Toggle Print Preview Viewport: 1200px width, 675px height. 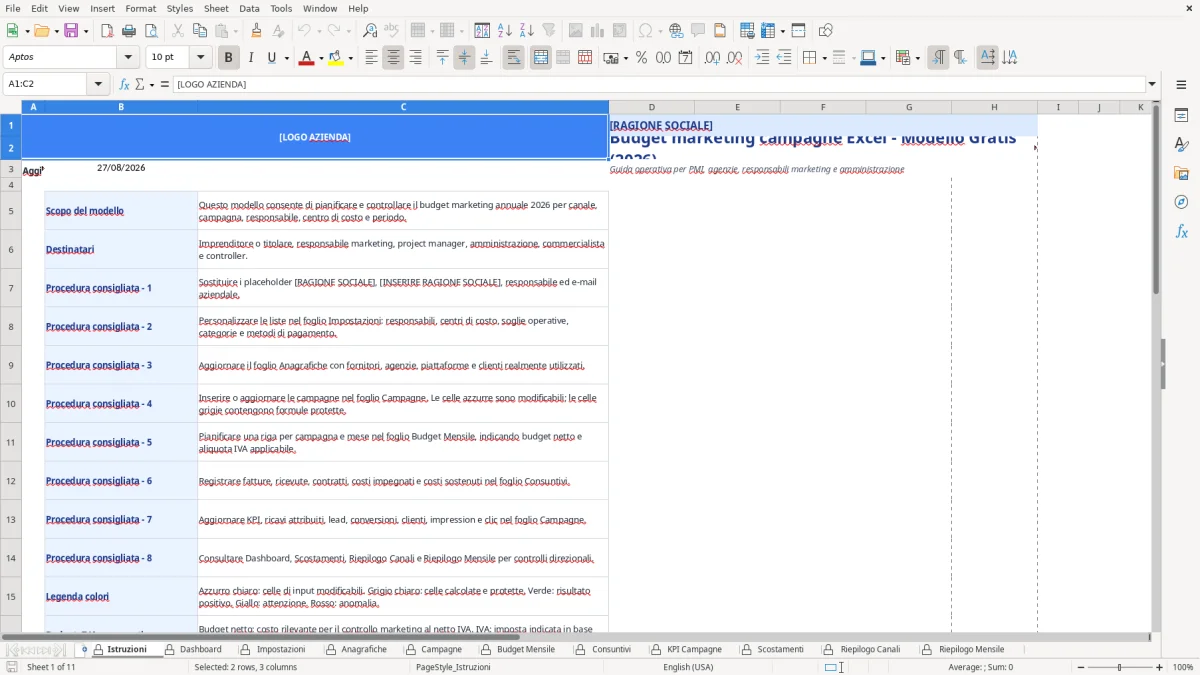point(151,31)
